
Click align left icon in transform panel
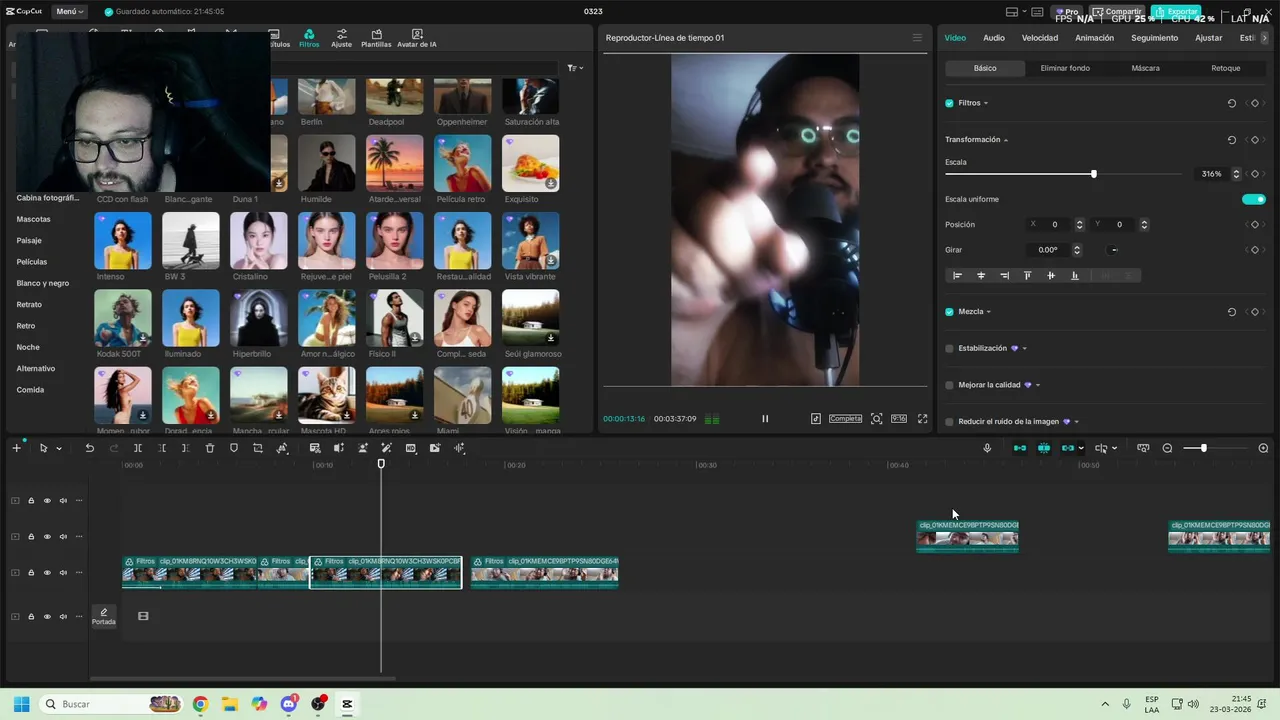(957, 275)
